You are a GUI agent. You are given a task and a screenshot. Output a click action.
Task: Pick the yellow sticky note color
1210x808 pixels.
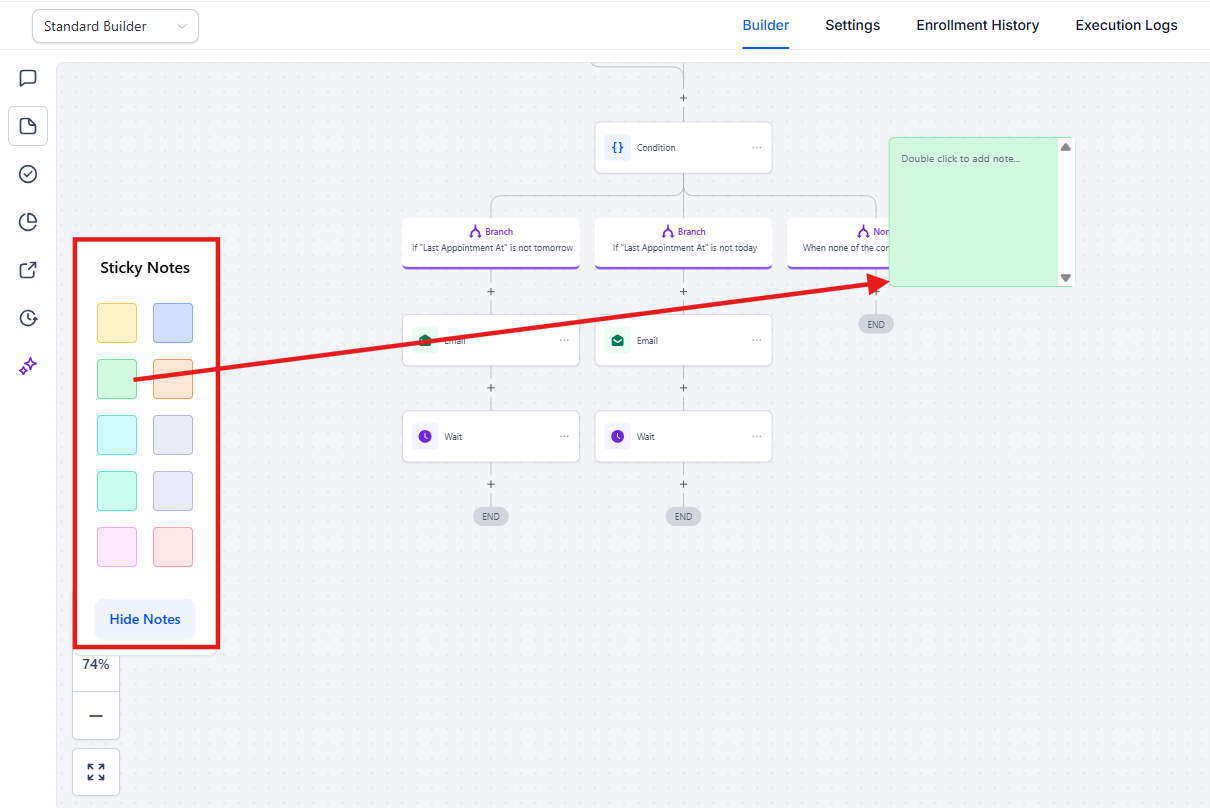pyautogui.click(x=117, y=323)
